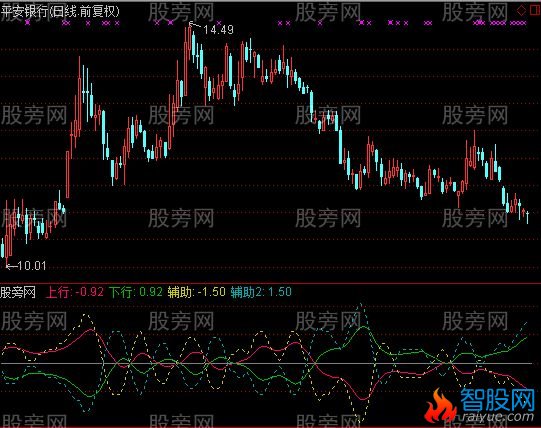The image size is (541, 428).
Task: Click the 平安银行(日线,前复权) chart title
Action: click(x=60, y=11)
